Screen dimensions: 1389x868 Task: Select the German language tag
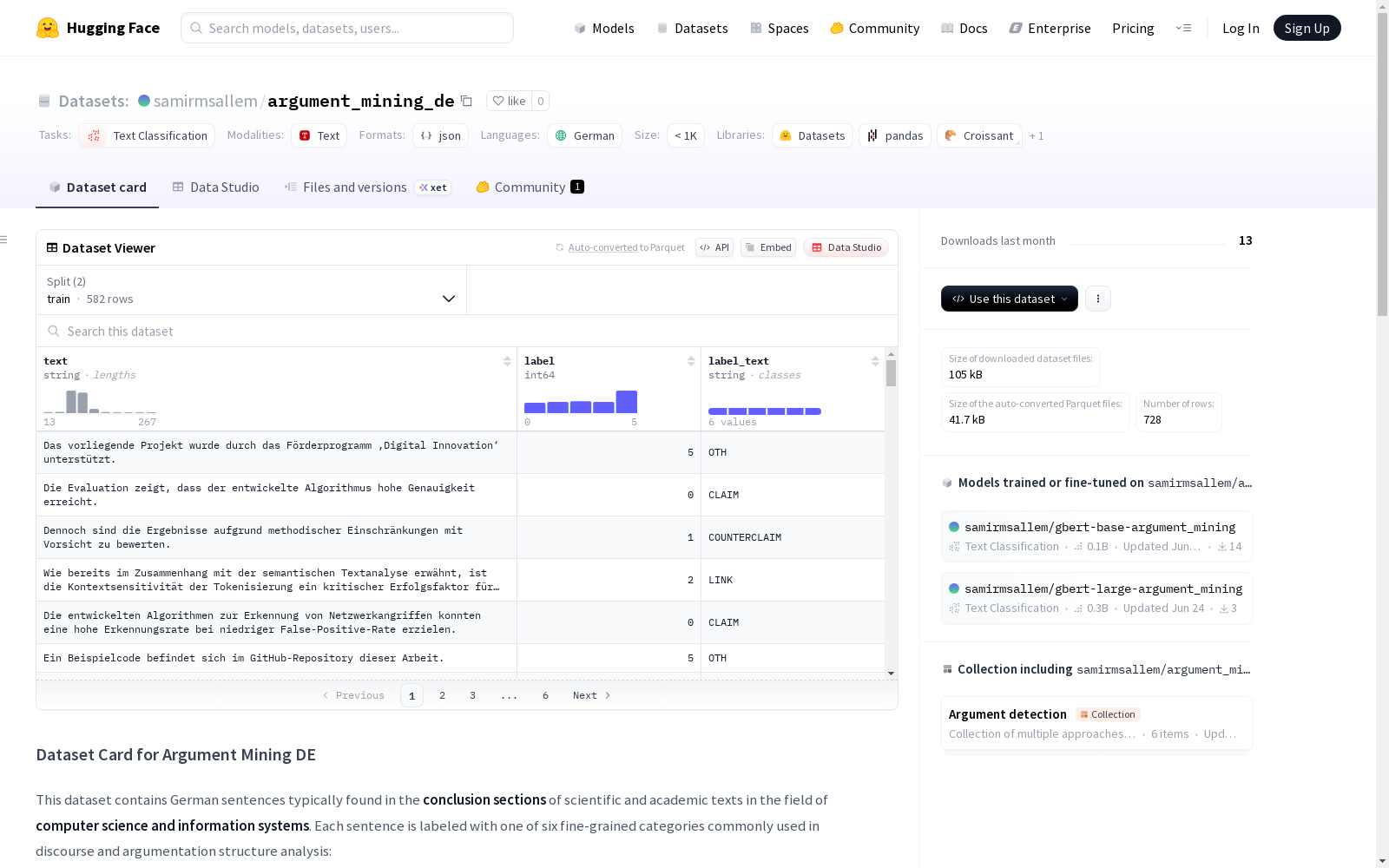coord(584,135)
